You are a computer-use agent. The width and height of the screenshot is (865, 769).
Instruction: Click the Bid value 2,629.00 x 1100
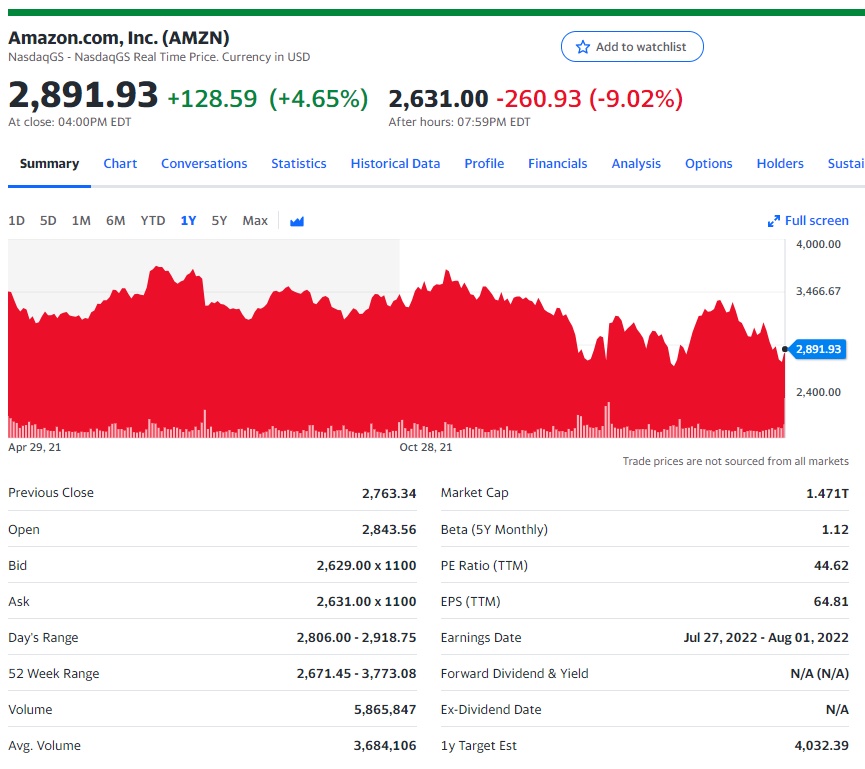[x=366, y=565]
